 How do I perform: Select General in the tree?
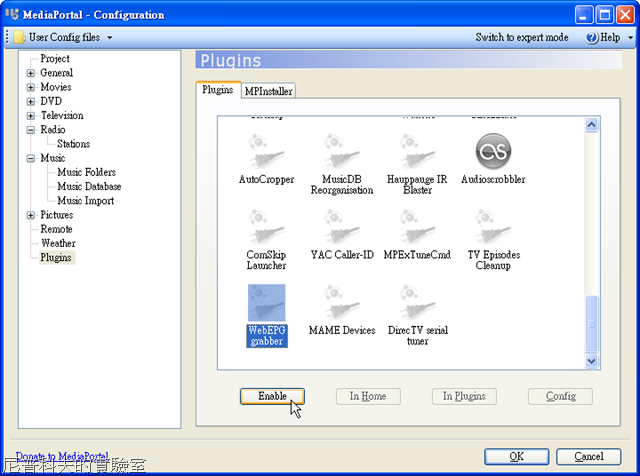pos(56,73)
